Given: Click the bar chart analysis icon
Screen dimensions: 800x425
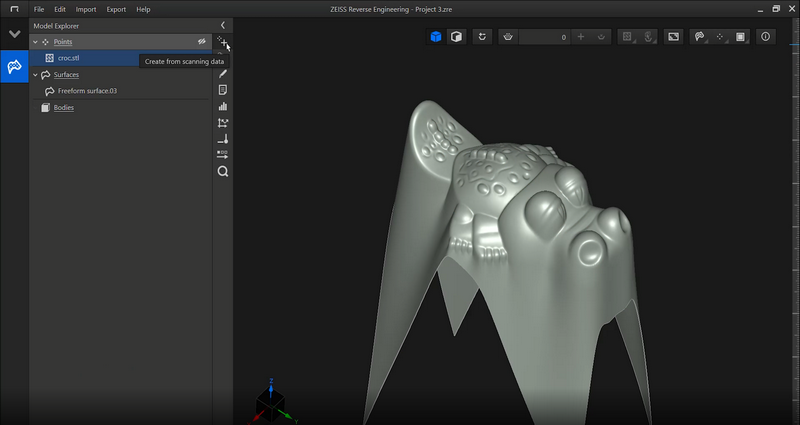Looking at the screenshot, I should coord(223,106).
